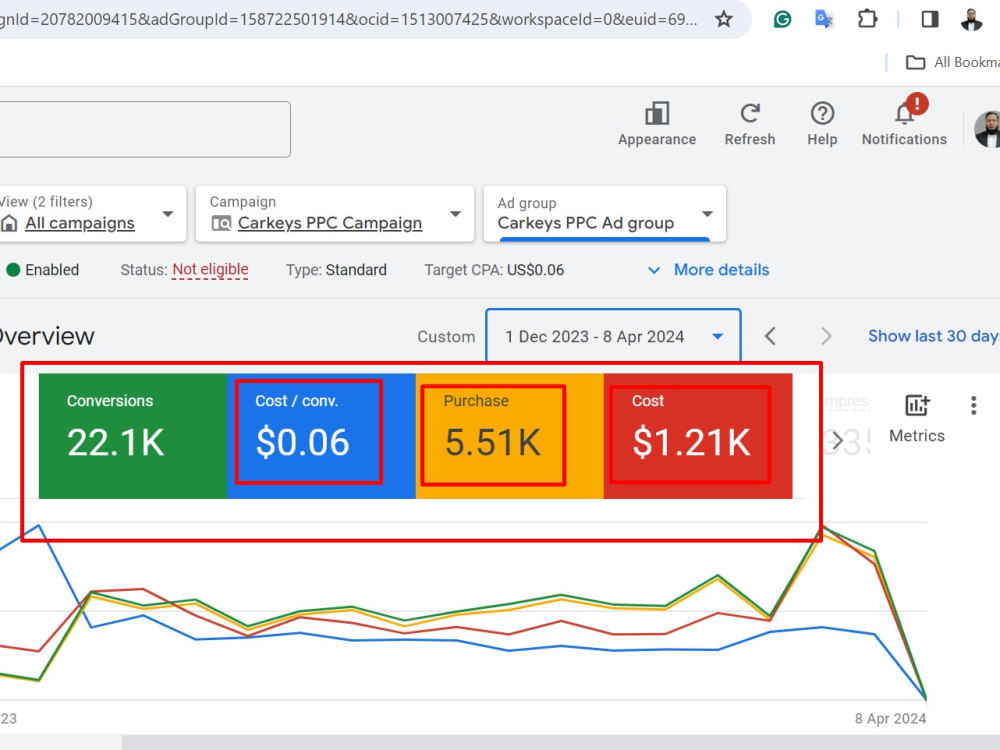Image resolution: width=1000 pixels, height=750 pixels.
Task: Click the Type: Standard label
Action: pyautogui.click(x=336, y=270)
